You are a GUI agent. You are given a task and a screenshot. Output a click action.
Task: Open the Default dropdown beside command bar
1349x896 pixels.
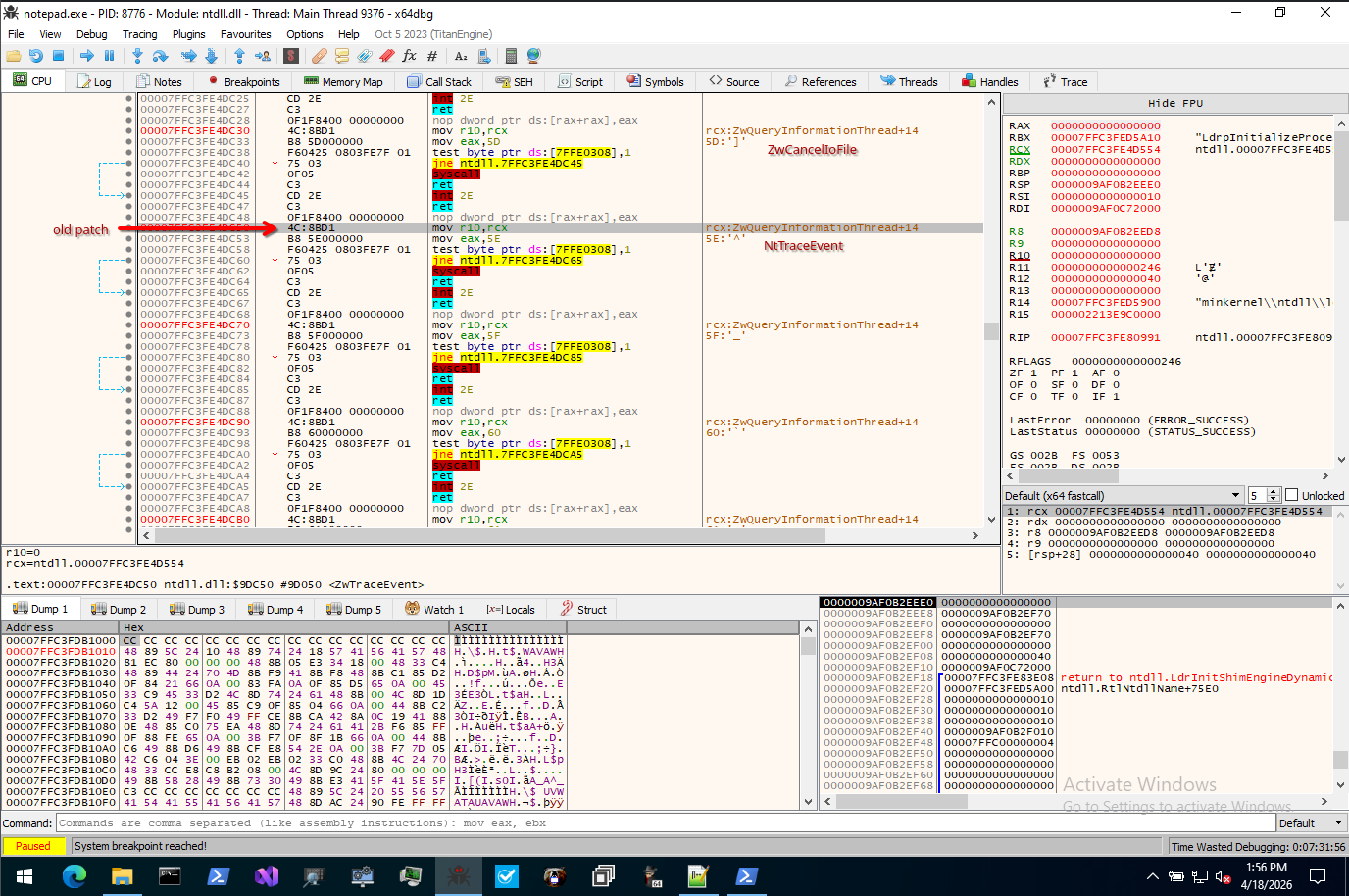pyautogui.click(x=1310, y=823)
